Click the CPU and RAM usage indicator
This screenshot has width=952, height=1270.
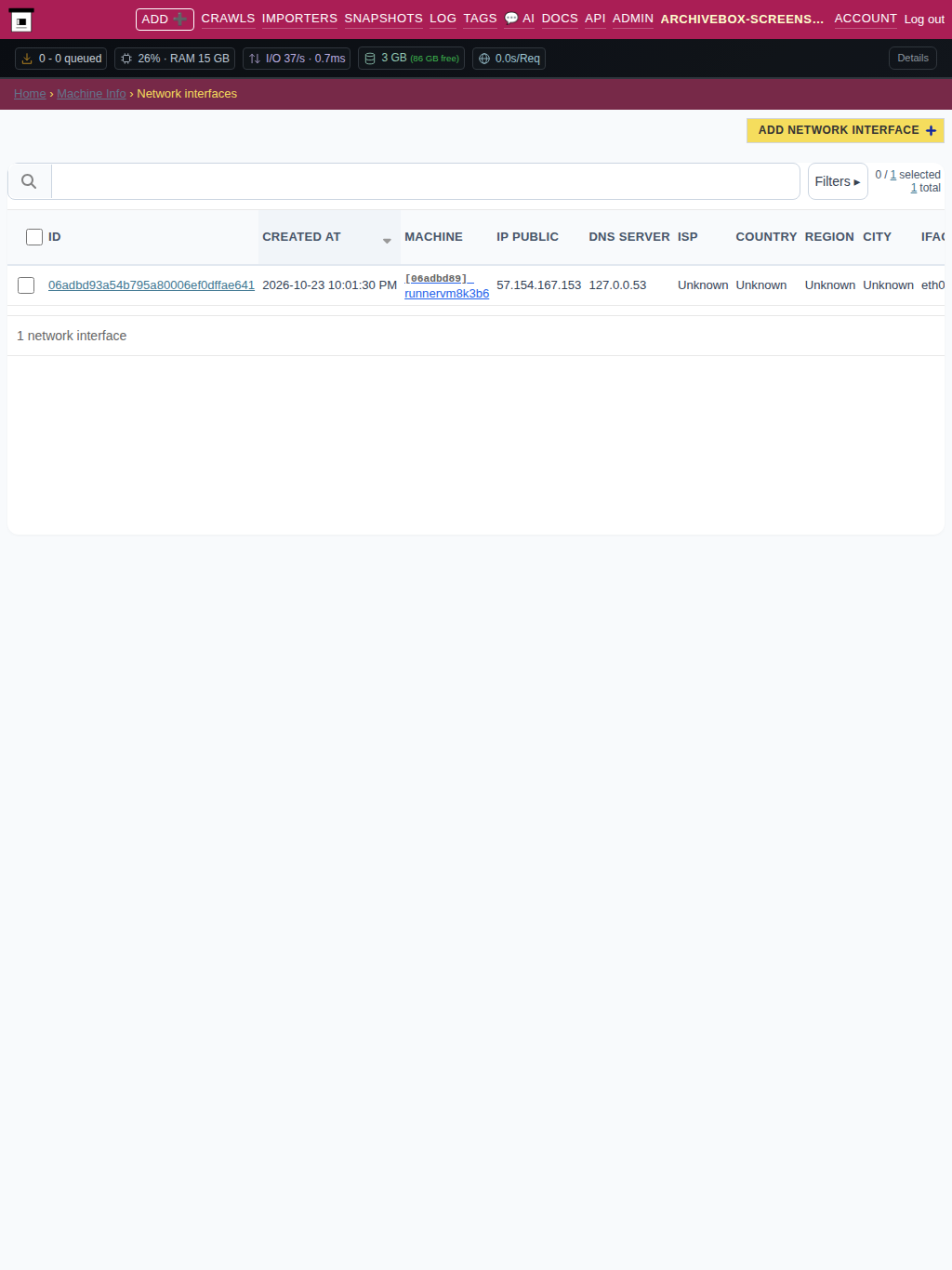[x=175, y=59]
